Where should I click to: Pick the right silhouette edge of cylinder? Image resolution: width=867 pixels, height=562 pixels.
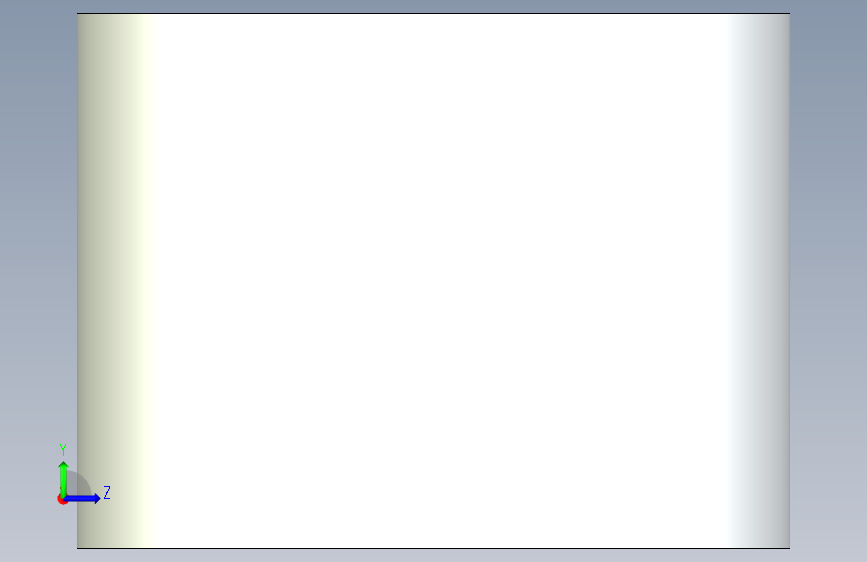point(790,281)
